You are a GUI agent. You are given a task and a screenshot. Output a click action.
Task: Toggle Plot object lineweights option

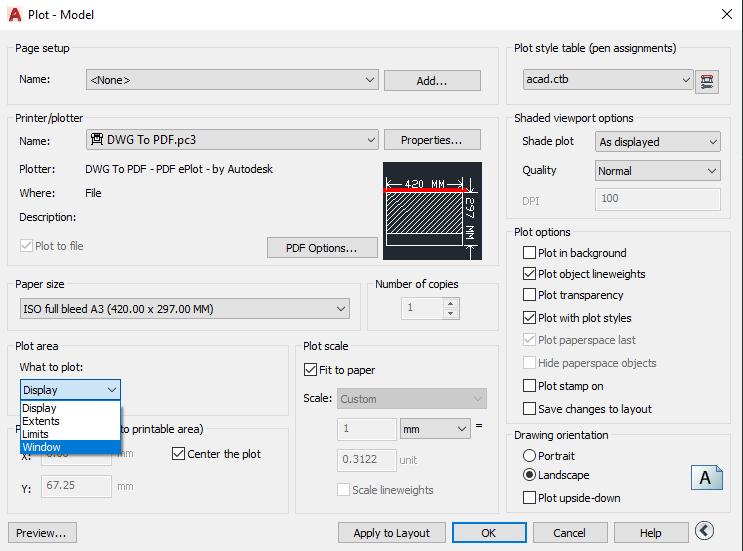[529, 273]
